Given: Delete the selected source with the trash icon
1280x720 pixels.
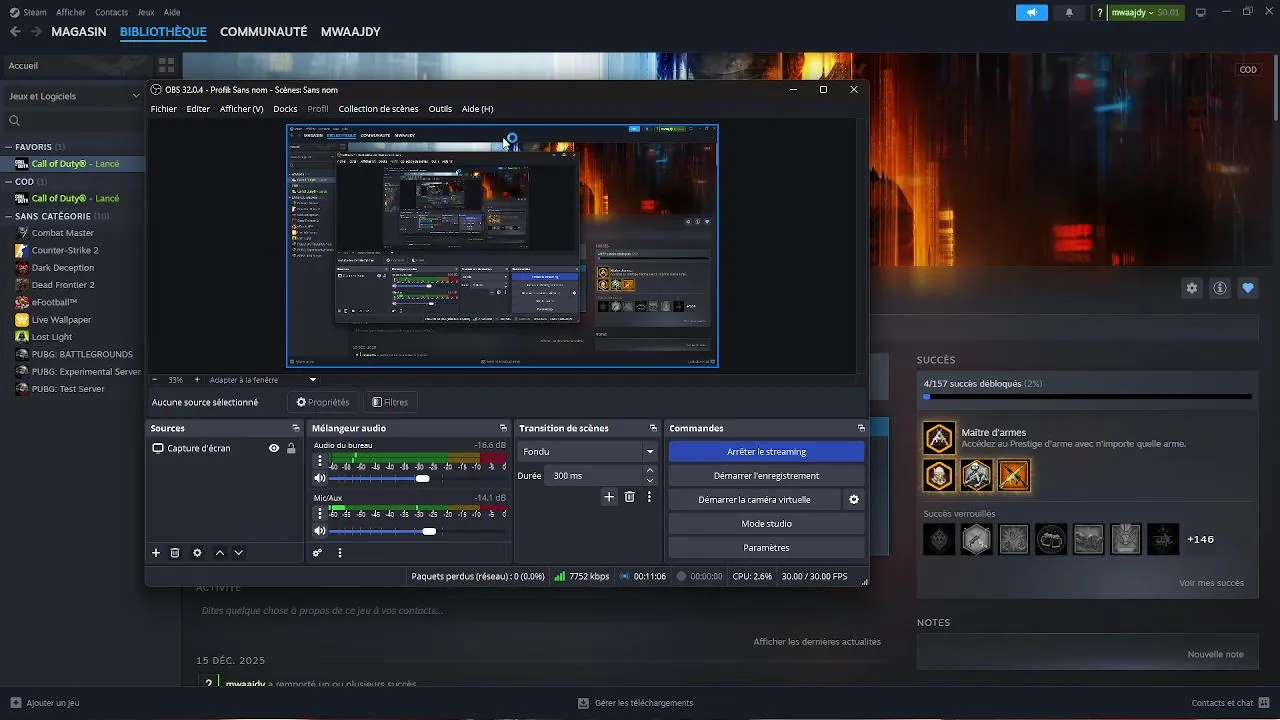Looking at the screenshot, I should click(x=175, y=553).
